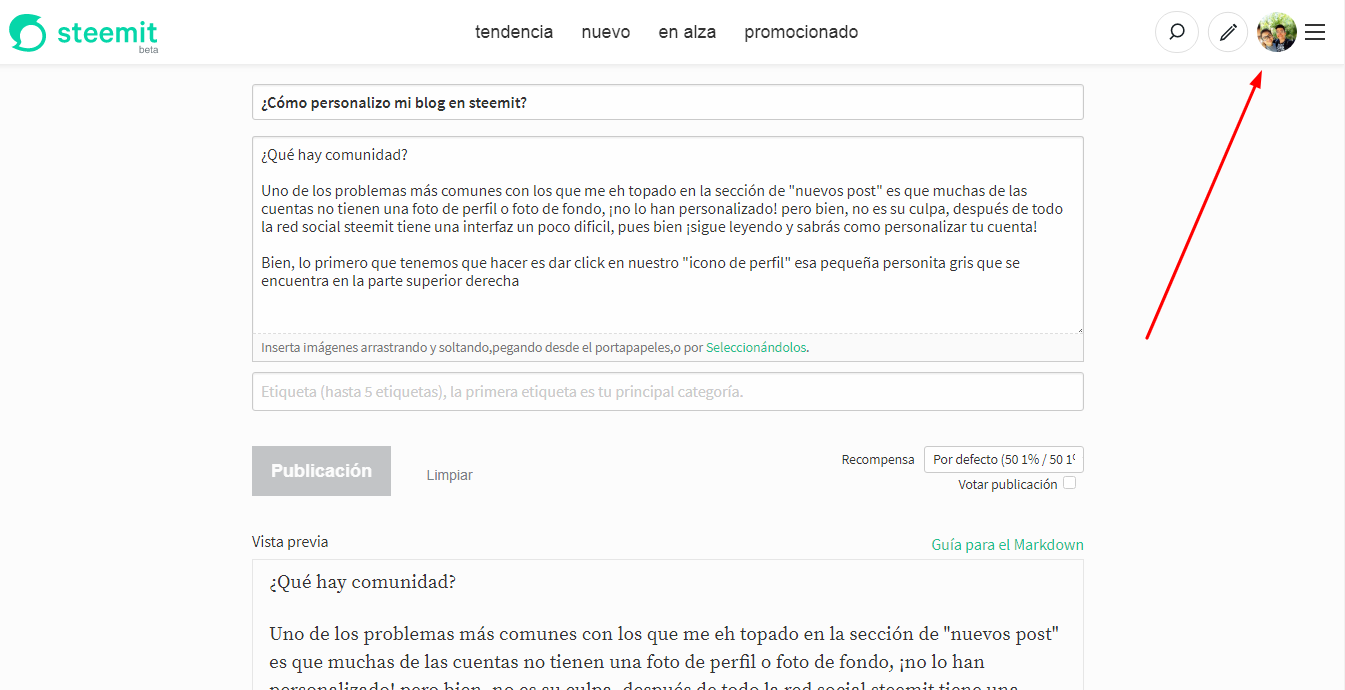The image size is (1345, 690).
Task: Click Limpiar to clear the draft
Action: pyautogui.click(x=449, y=474)
